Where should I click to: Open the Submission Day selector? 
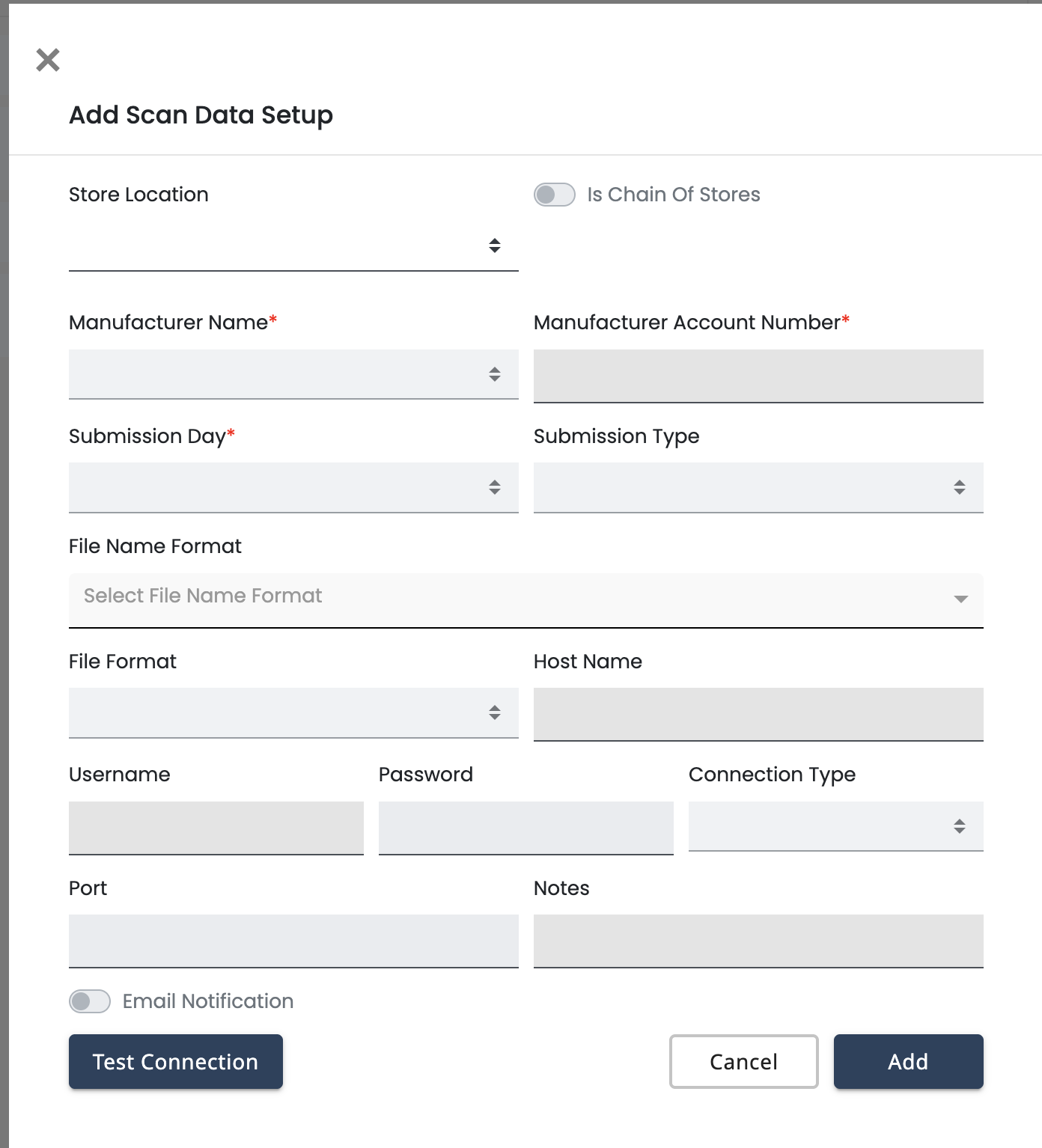[x=293, y=487]
